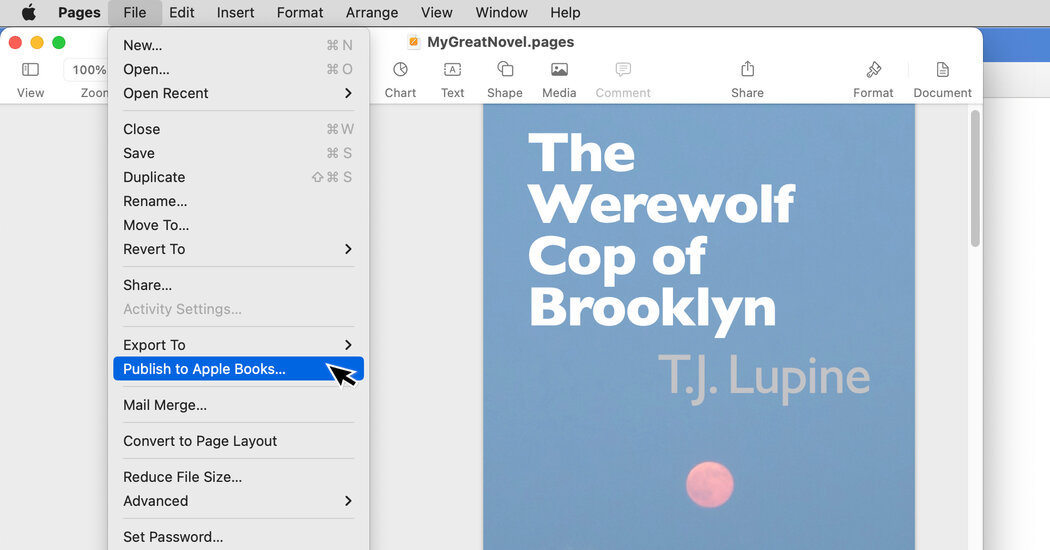Insert a Text box from toolbar
The image size is (1050, 550).
452,70
